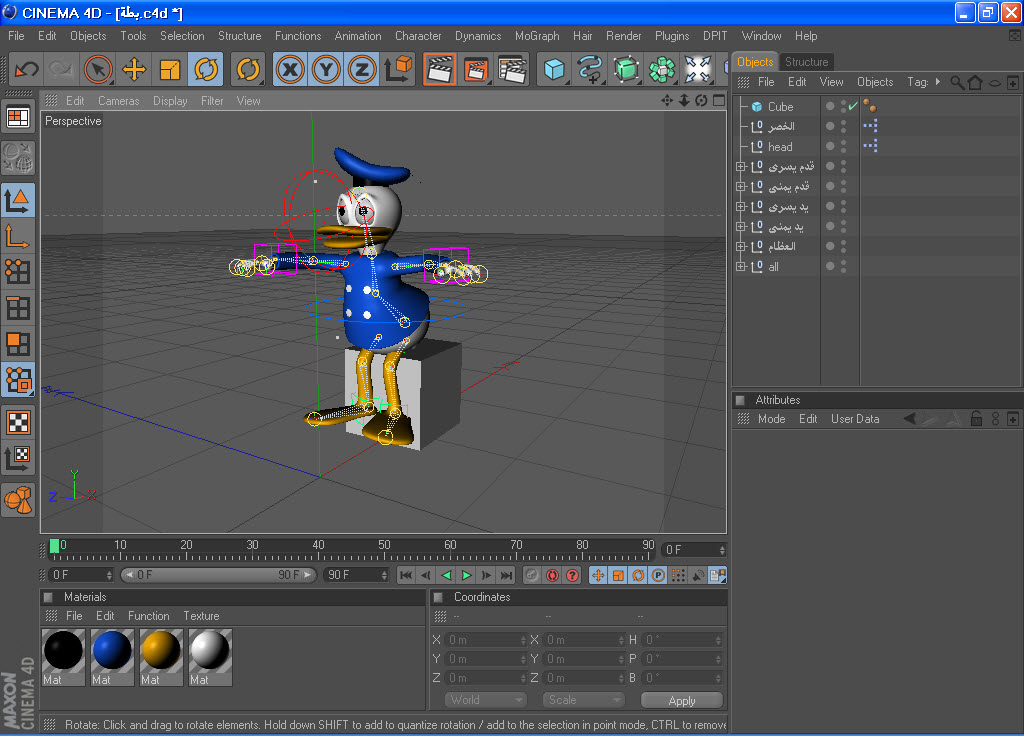Select the Live Selection tool
This screenshot has height=736, width=1024.
pyautogui.click(x=98, y=69)
